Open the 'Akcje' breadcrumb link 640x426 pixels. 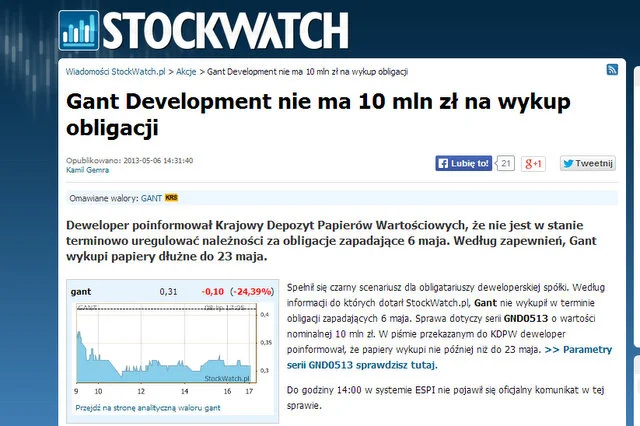186,72
